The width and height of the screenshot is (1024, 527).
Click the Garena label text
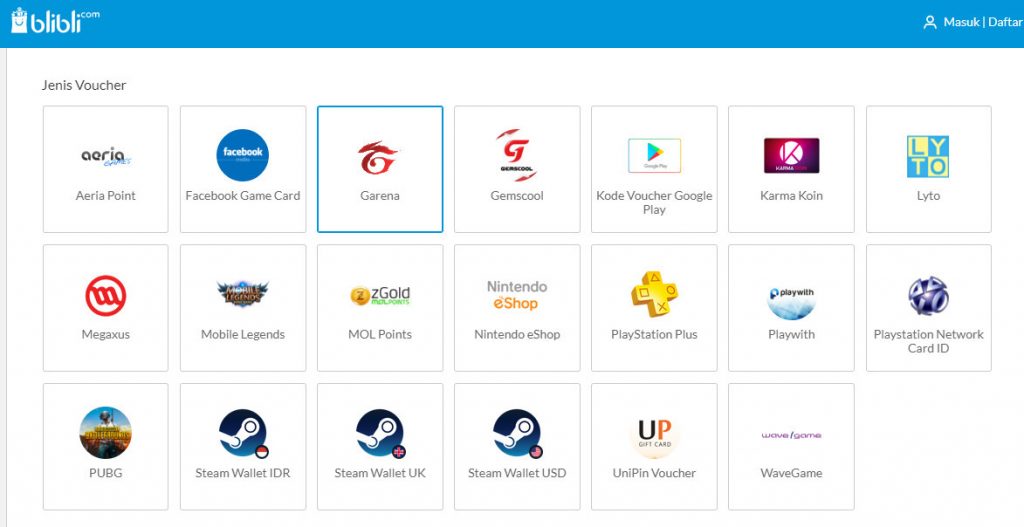pos(380,195)
